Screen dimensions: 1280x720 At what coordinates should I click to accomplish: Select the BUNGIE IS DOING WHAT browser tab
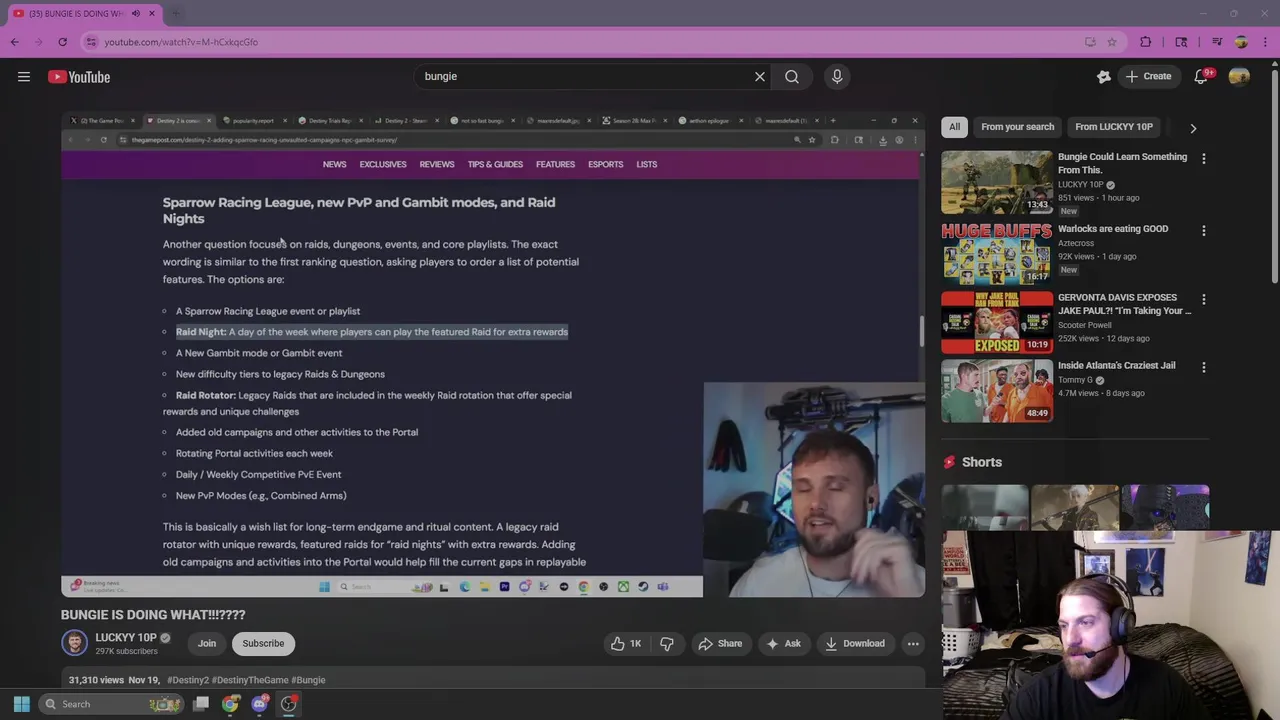click(77, 13)
